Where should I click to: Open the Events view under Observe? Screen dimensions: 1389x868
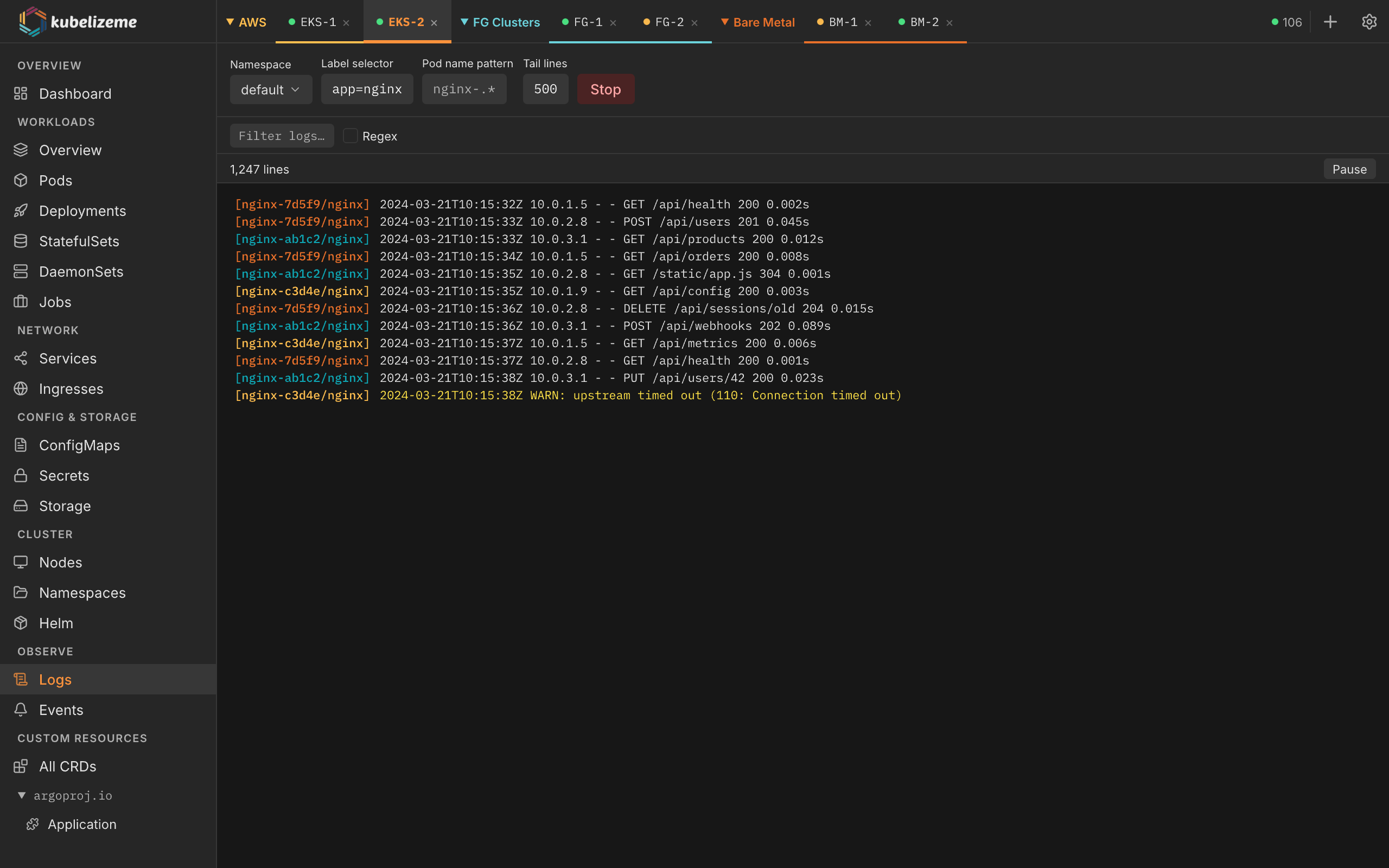click(60, 710)
